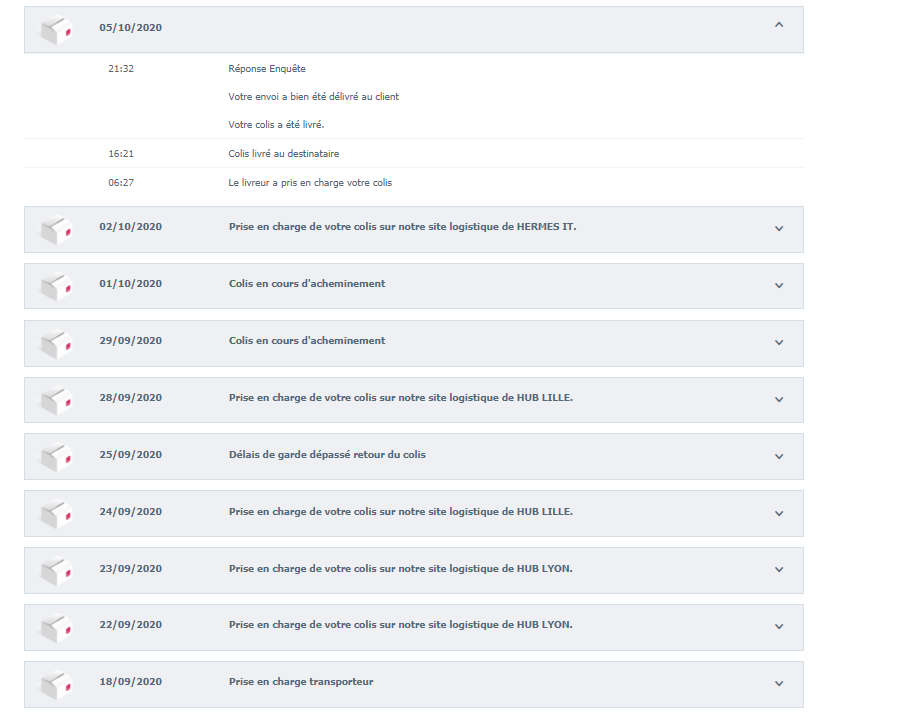Expand the 29/09/2020 row chevron
This screenshot has width=899, height=716.
(x=779, y=342)
